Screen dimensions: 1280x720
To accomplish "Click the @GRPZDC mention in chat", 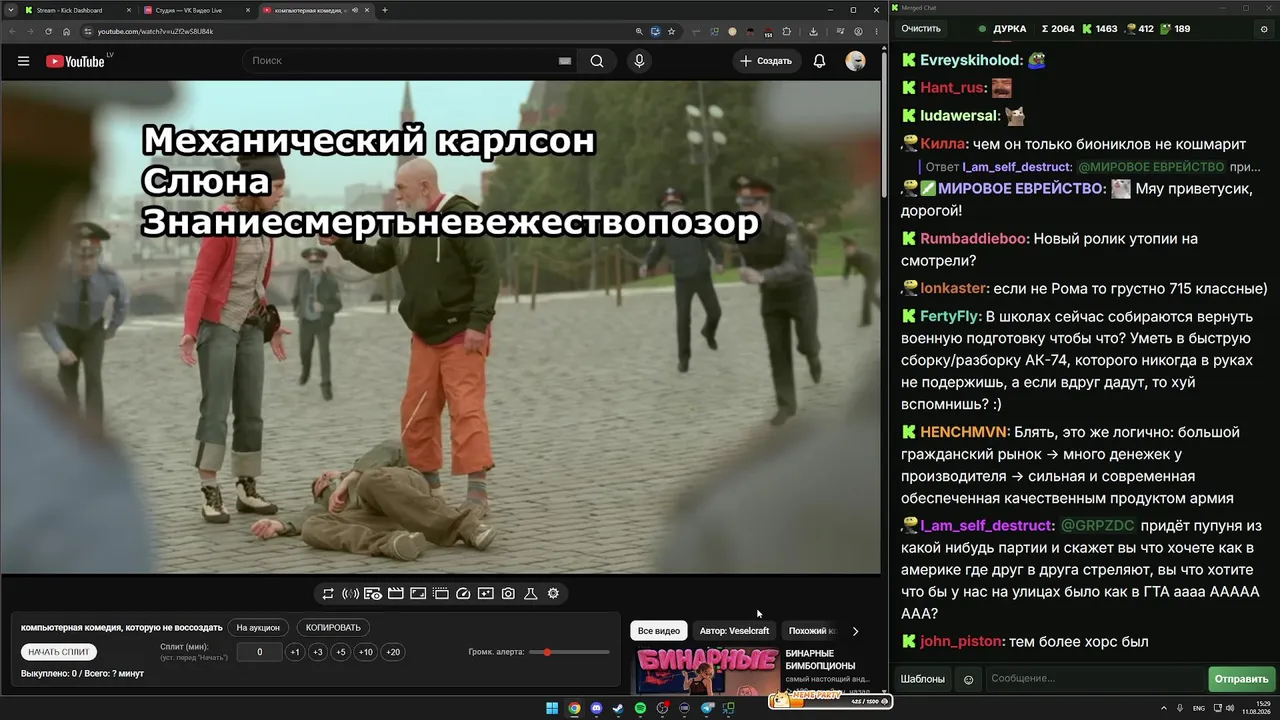I will pyautogui.click(x=1097, y=526).
